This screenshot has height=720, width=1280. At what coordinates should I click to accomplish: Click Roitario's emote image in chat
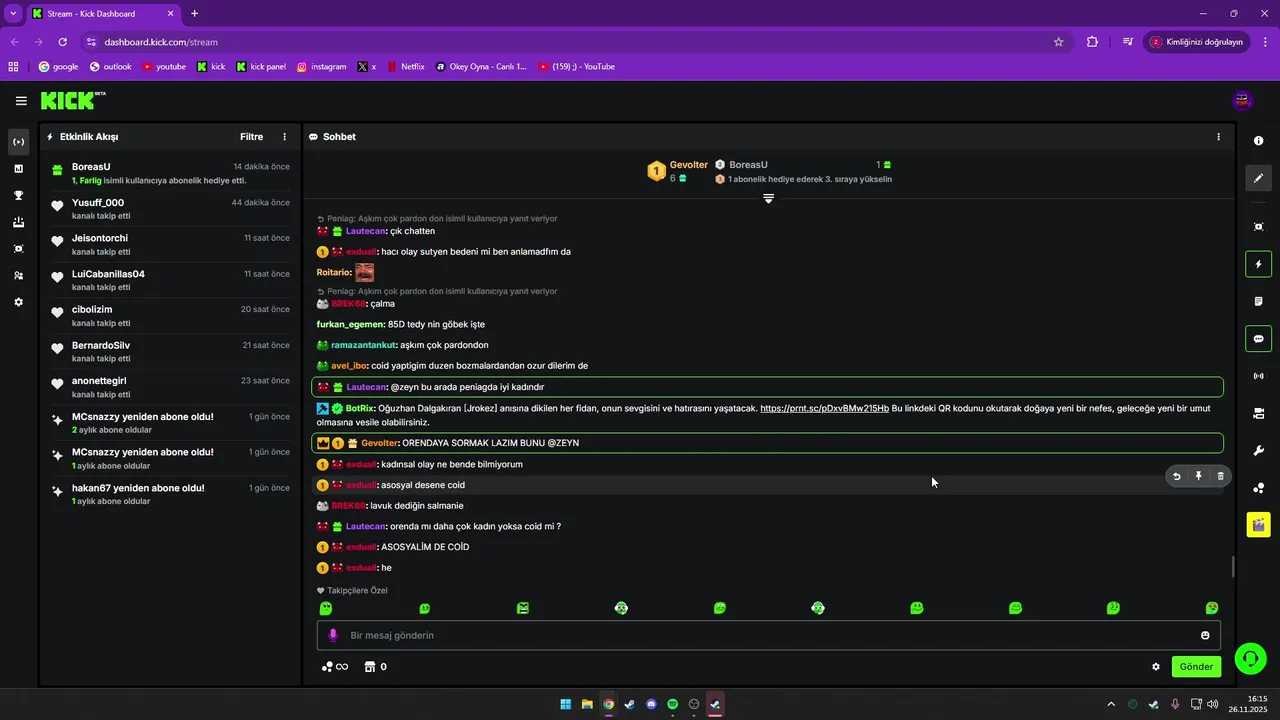pyautogui.click(x=365, y=272)
